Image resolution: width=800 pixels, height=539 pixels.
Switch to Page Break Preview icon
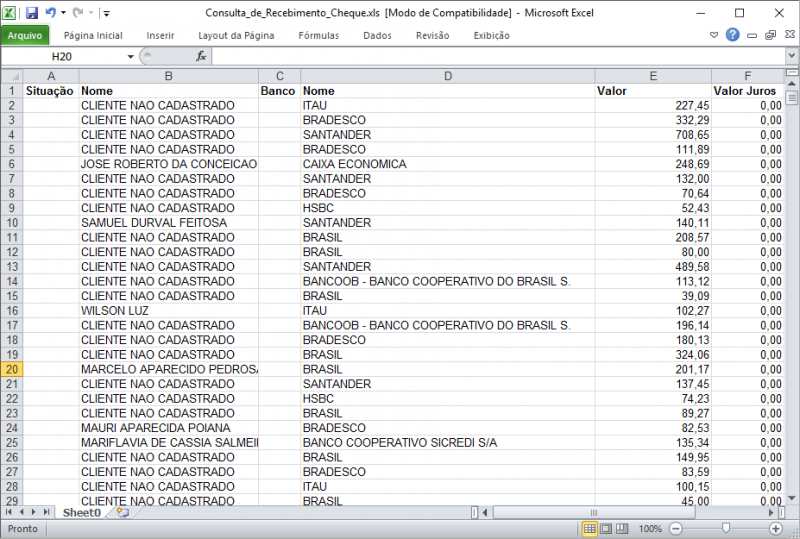pyautogui.click(x=622, y=529)
